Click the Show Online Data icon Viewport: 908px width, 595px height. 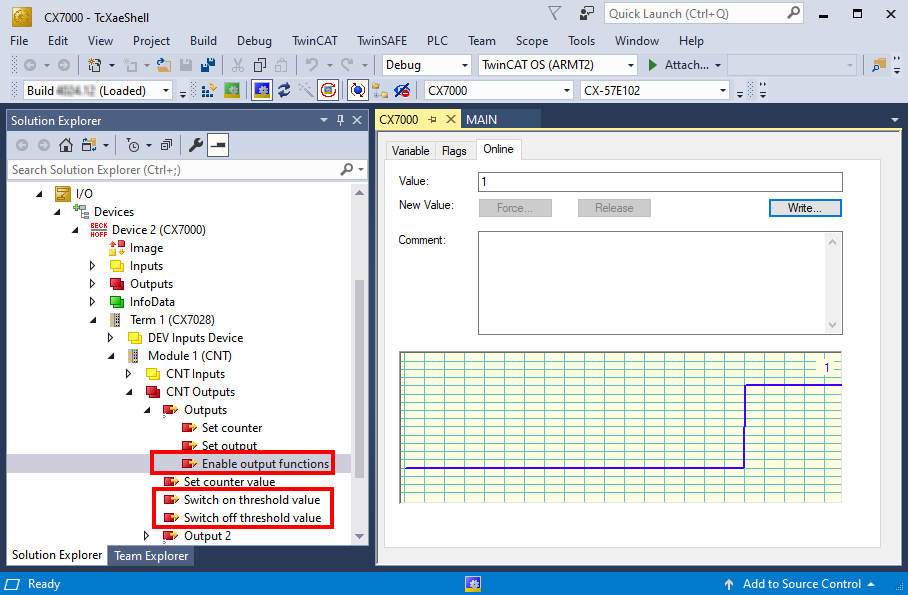tap(358, 90)
